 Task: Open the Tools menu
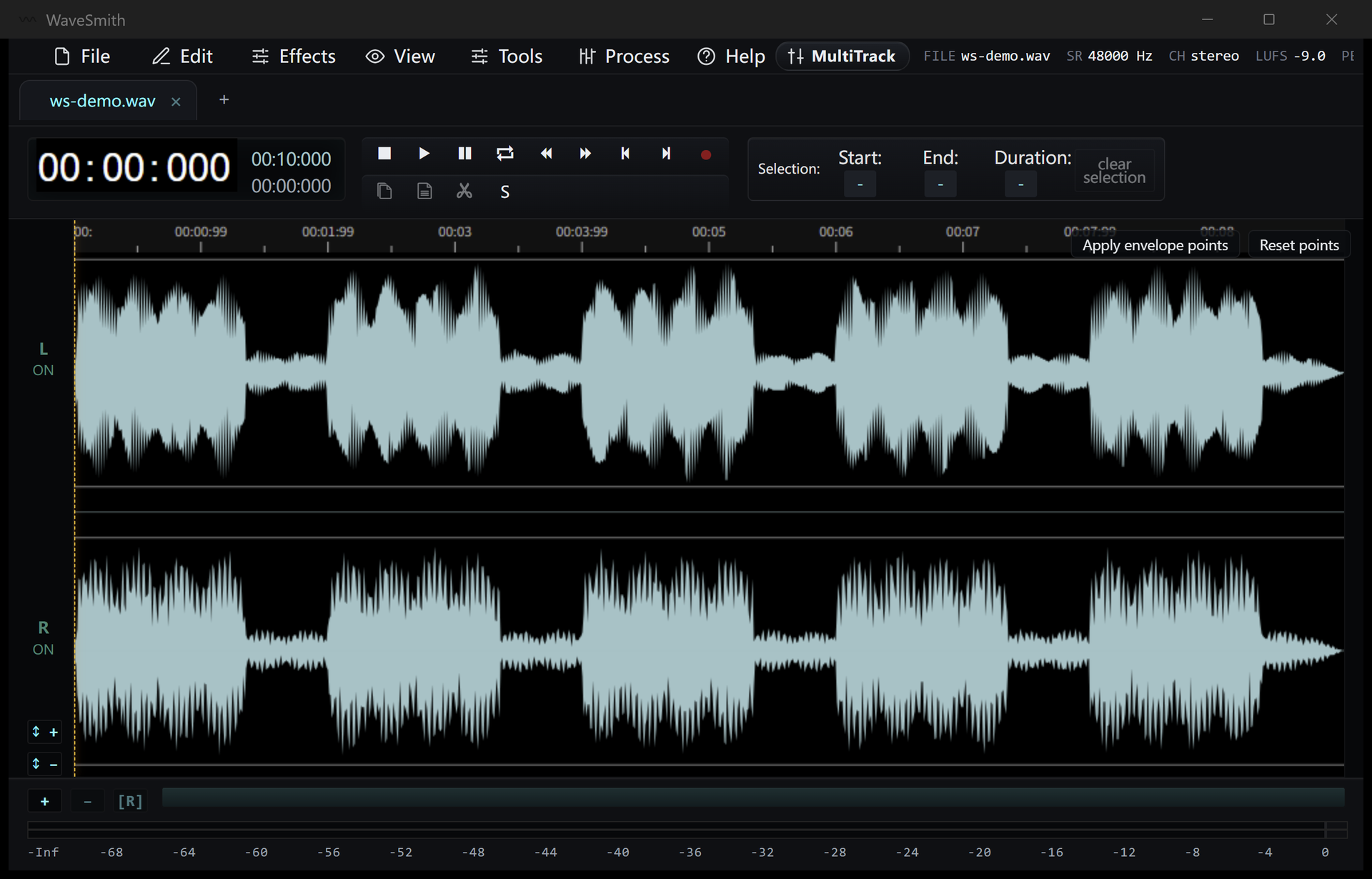507,56
